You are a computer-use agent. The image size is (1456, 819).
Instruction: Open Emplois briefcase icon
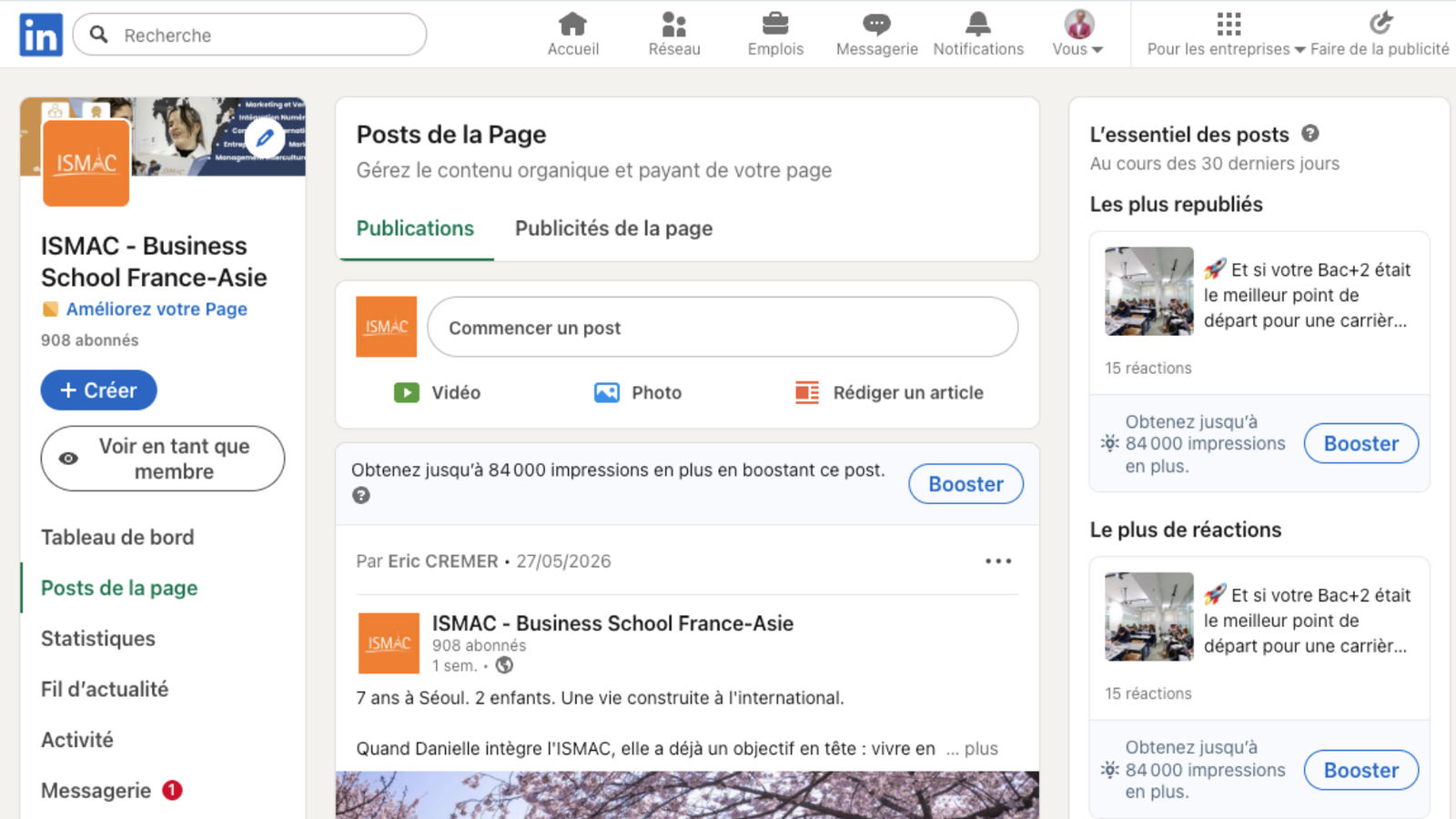click(775, 23)
